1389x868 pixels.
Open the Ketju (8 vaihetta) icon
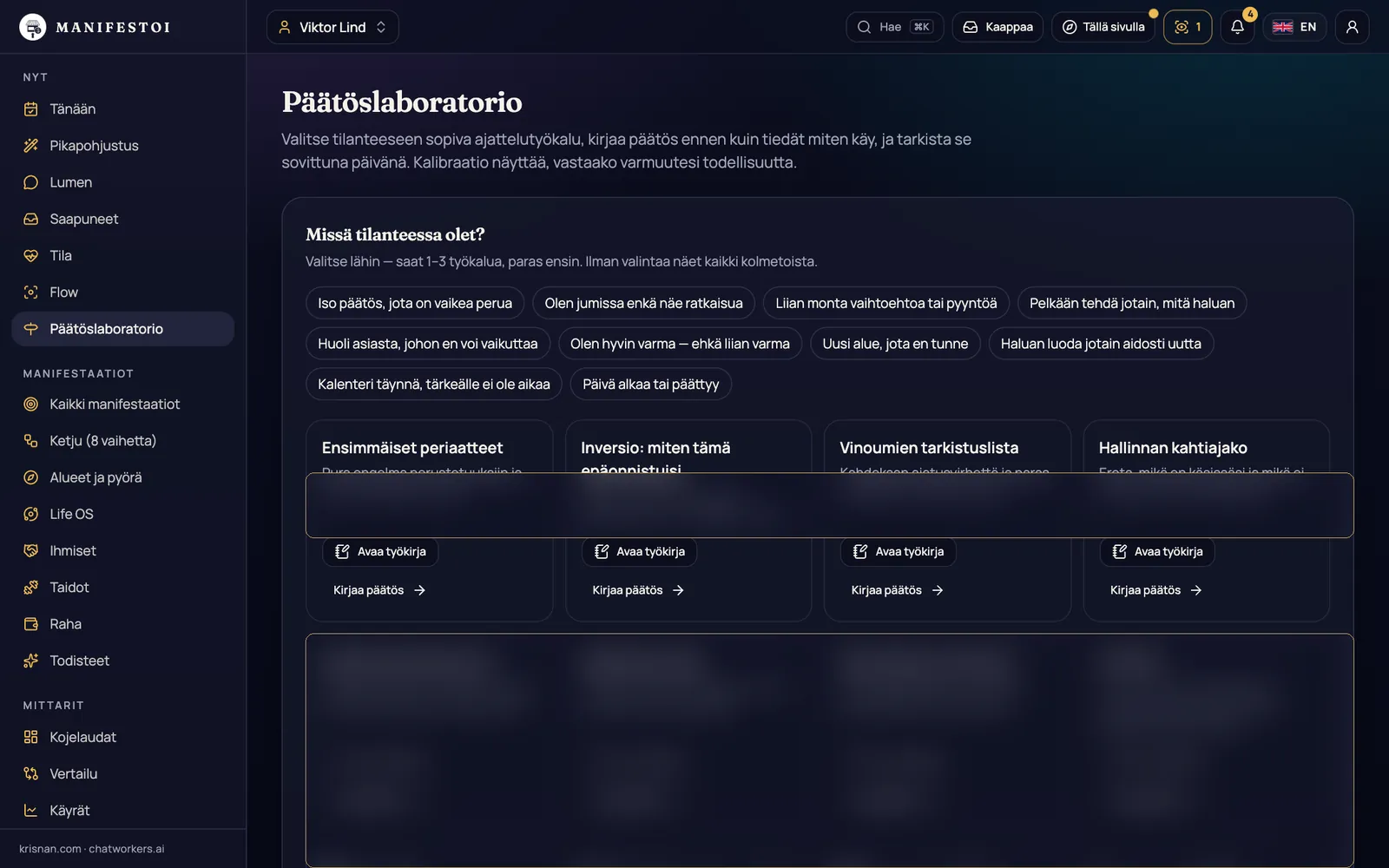tap(31, 441)
